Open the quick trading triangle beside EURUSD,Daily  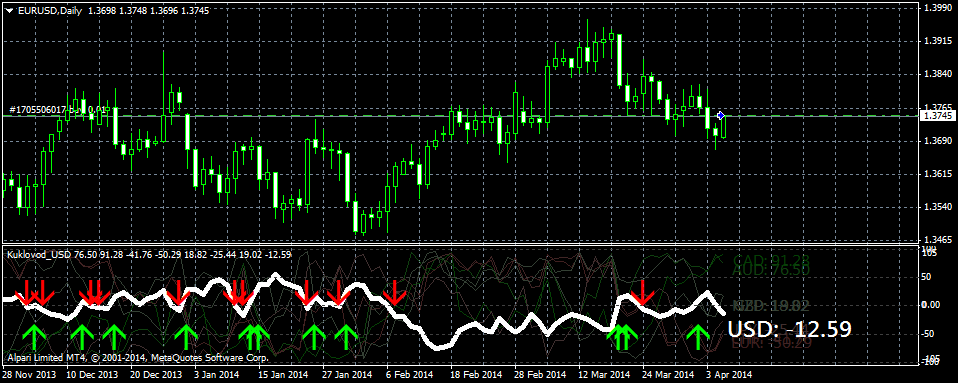click(x=9, y=10)
